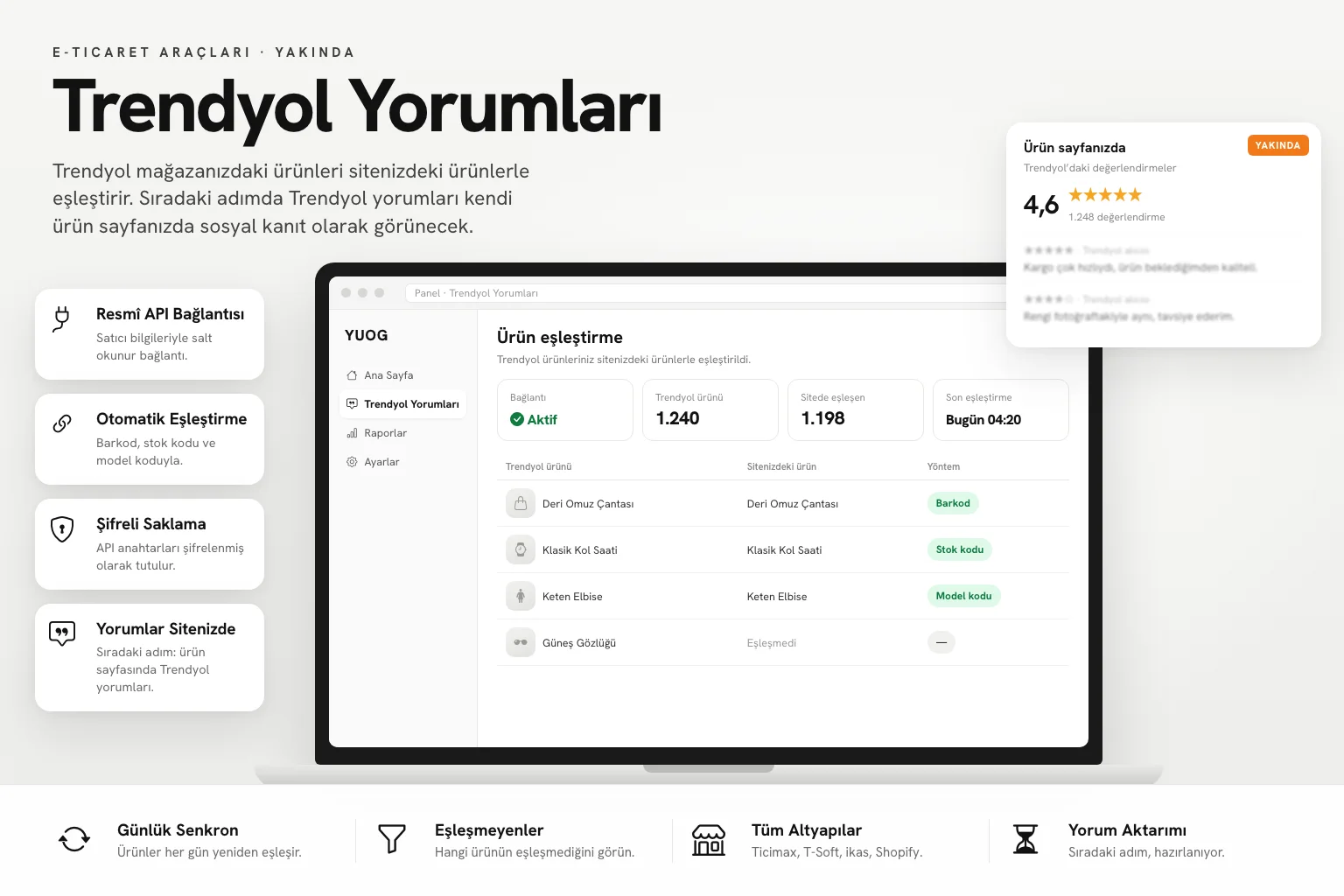Click the funnel icon beside Eşleşmeyenler
The width and height of the screenshot is (1344, 896).
[x=392, y=839]
